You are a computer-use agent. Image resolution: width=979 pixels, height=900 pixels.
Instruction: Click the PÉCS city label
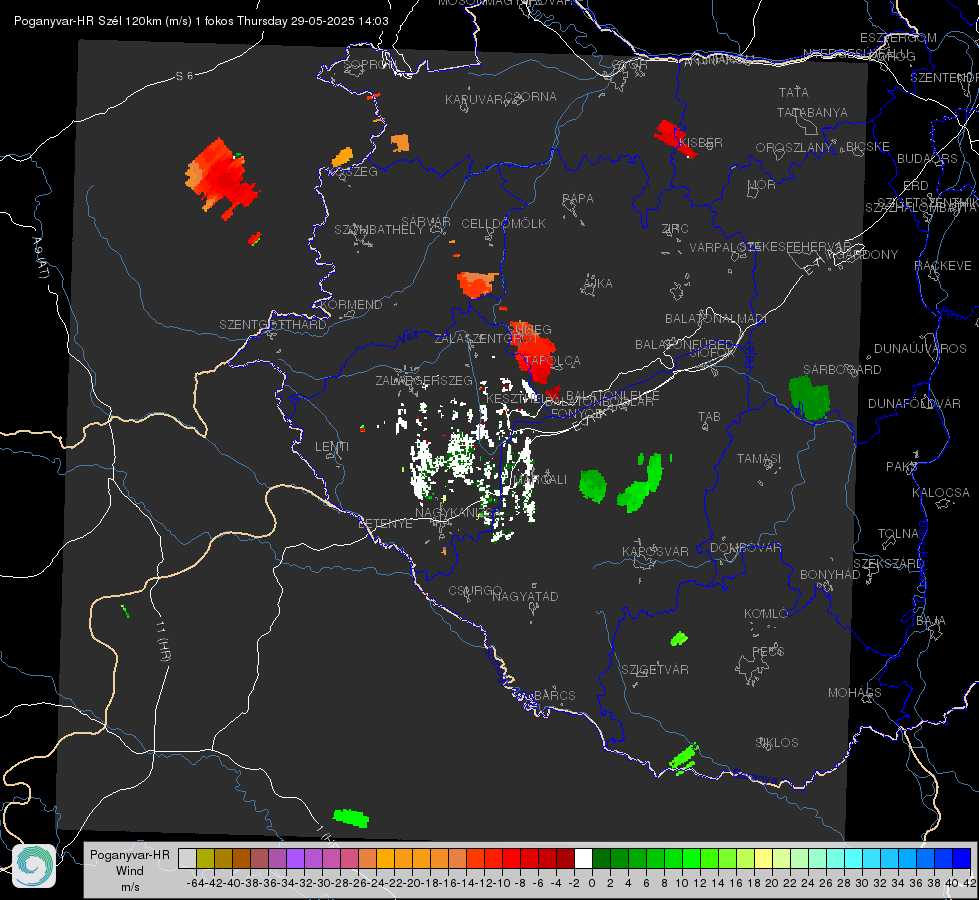click(x=768, y=651)
